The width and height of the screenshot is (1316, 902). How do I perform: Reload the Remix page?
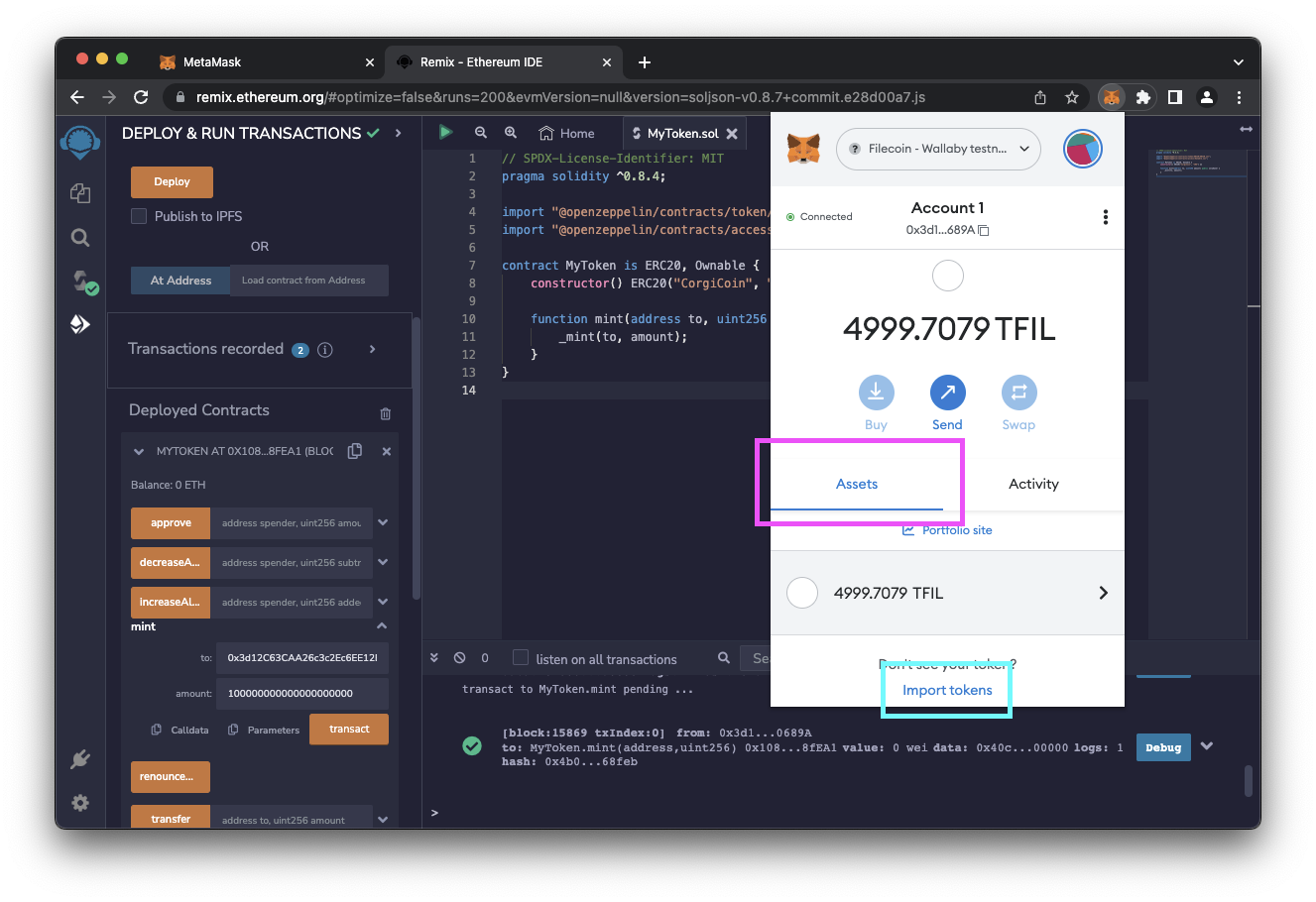coord(141,97)
